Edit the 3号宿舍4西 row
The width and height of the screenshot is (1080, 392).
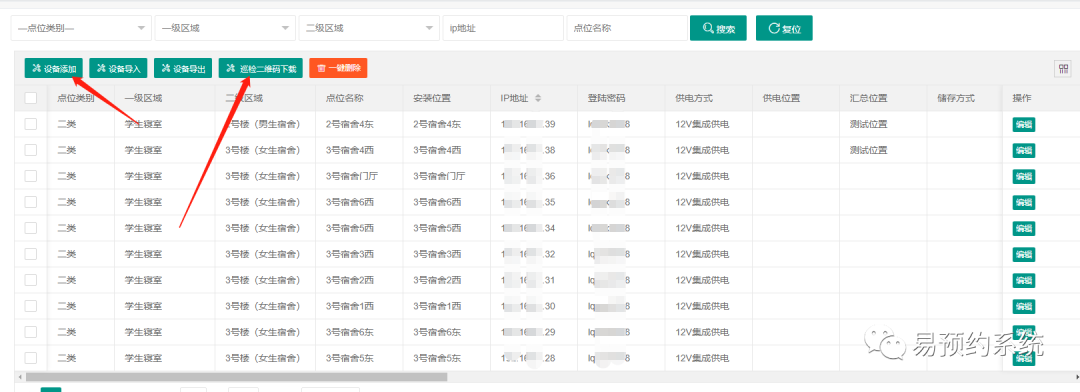coord(1024,150)
